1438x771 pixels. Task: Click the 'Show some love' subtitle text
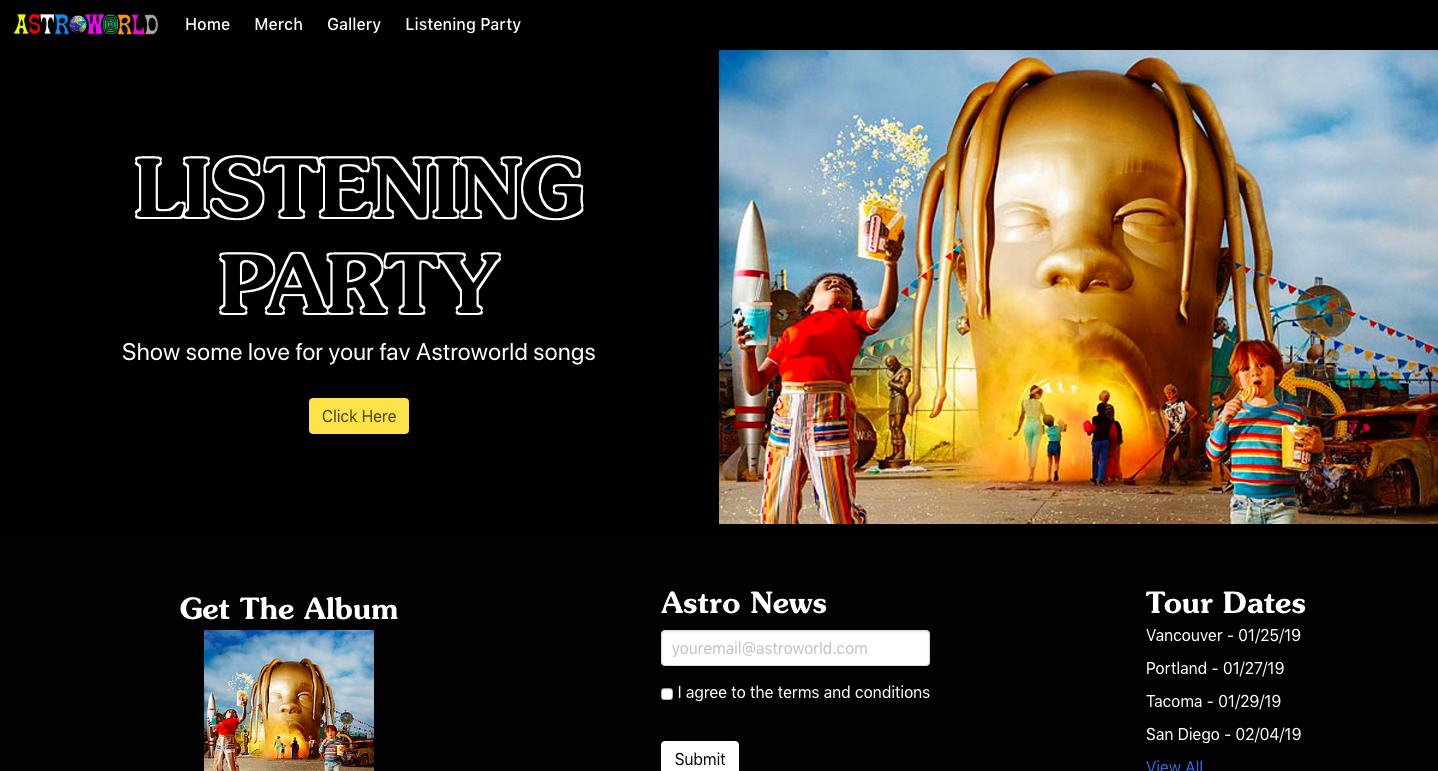[x=359, y=352]
